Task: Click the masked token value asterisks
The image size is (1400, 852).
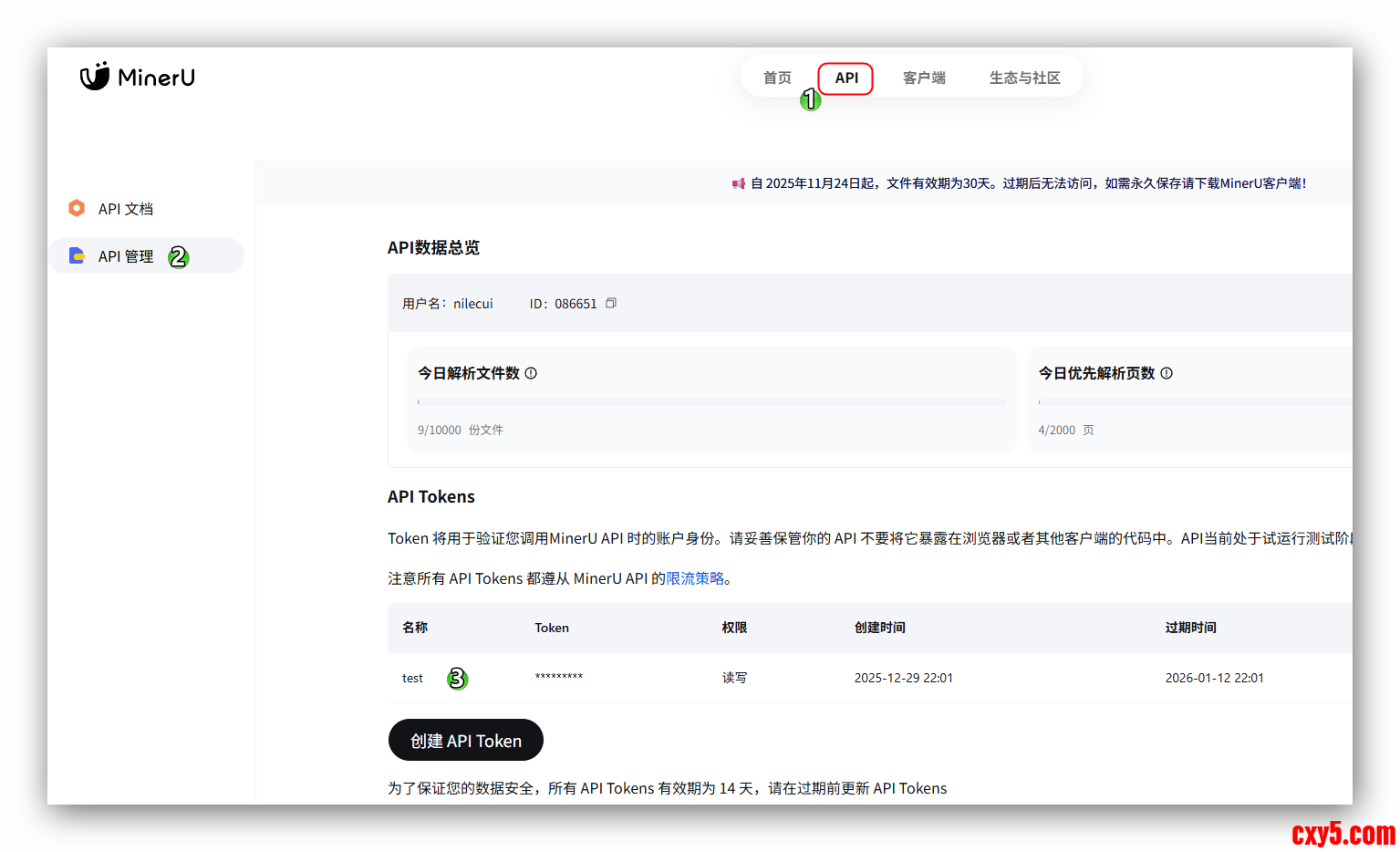Action: tap(558, 677)
